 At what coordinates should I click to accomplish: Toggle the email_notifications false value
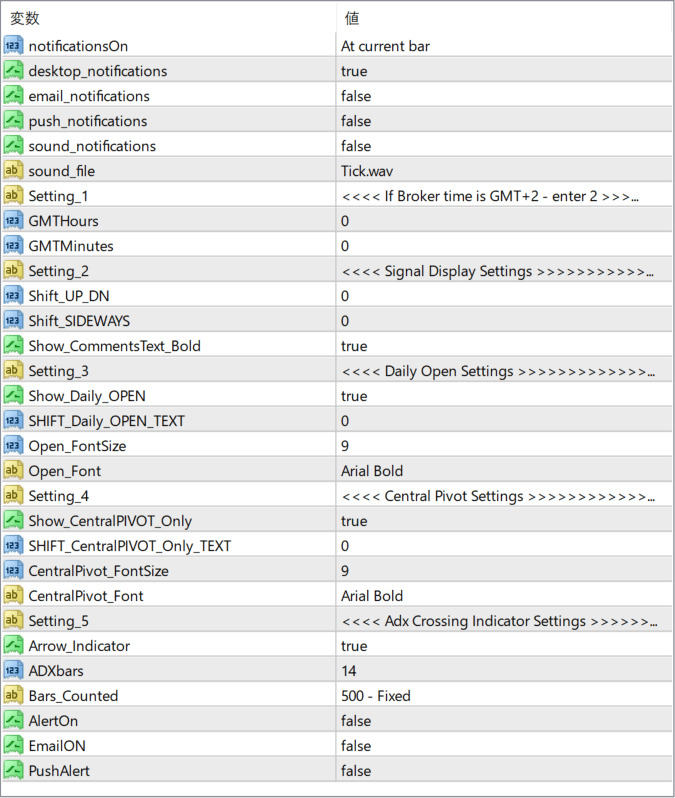click(356, 96)
